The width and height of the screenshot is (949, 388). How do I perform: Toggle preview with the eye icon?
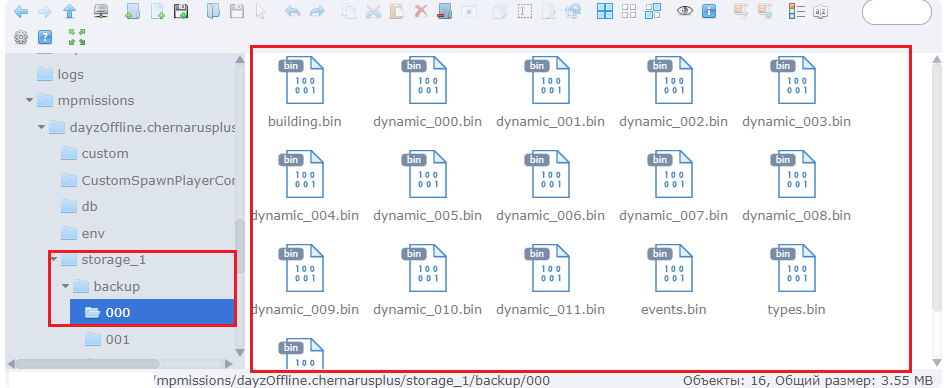click(x=685, y=12)
